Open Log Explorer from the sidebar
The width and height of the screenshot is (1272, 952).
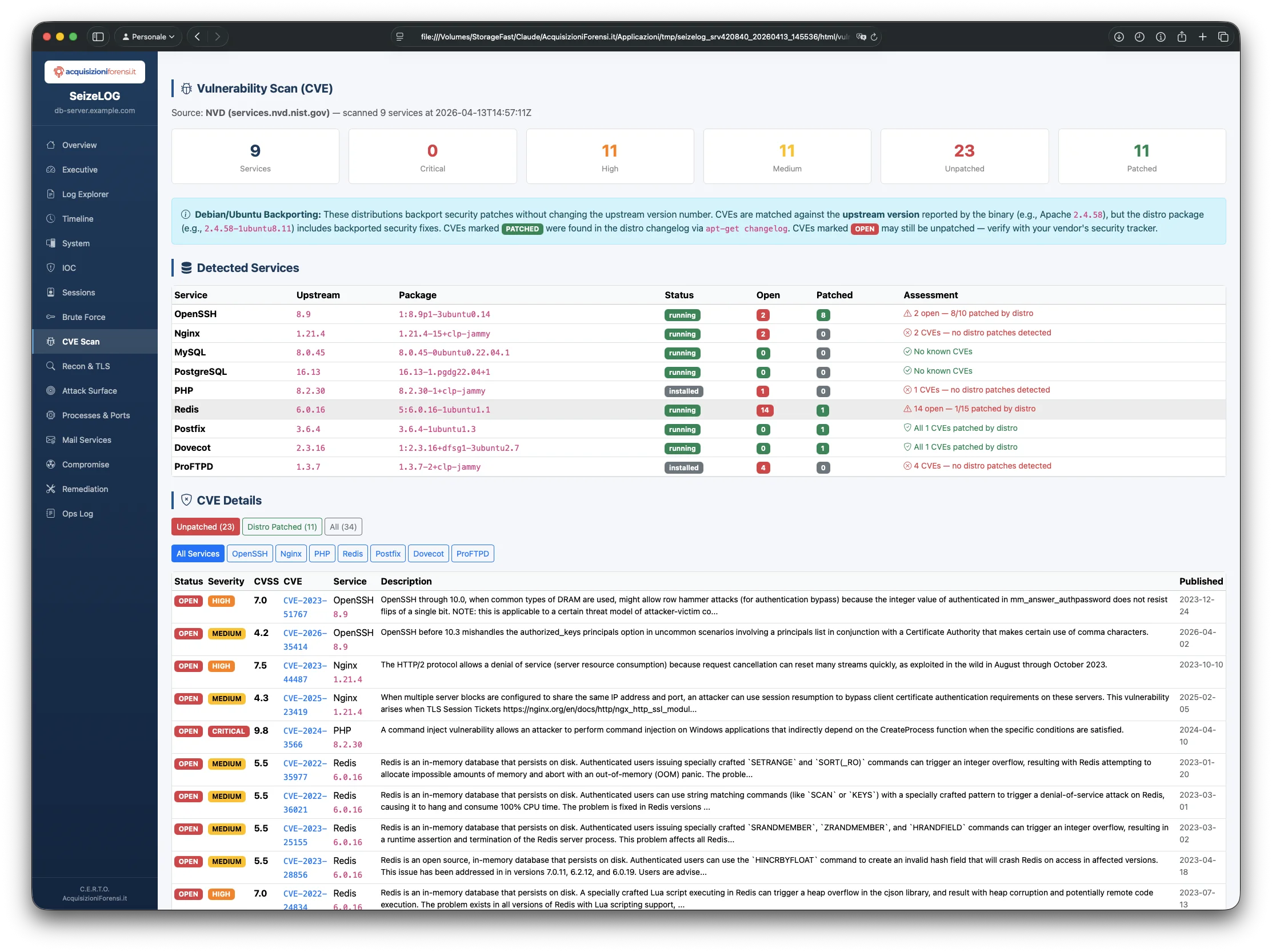click(x=85, y=194)
